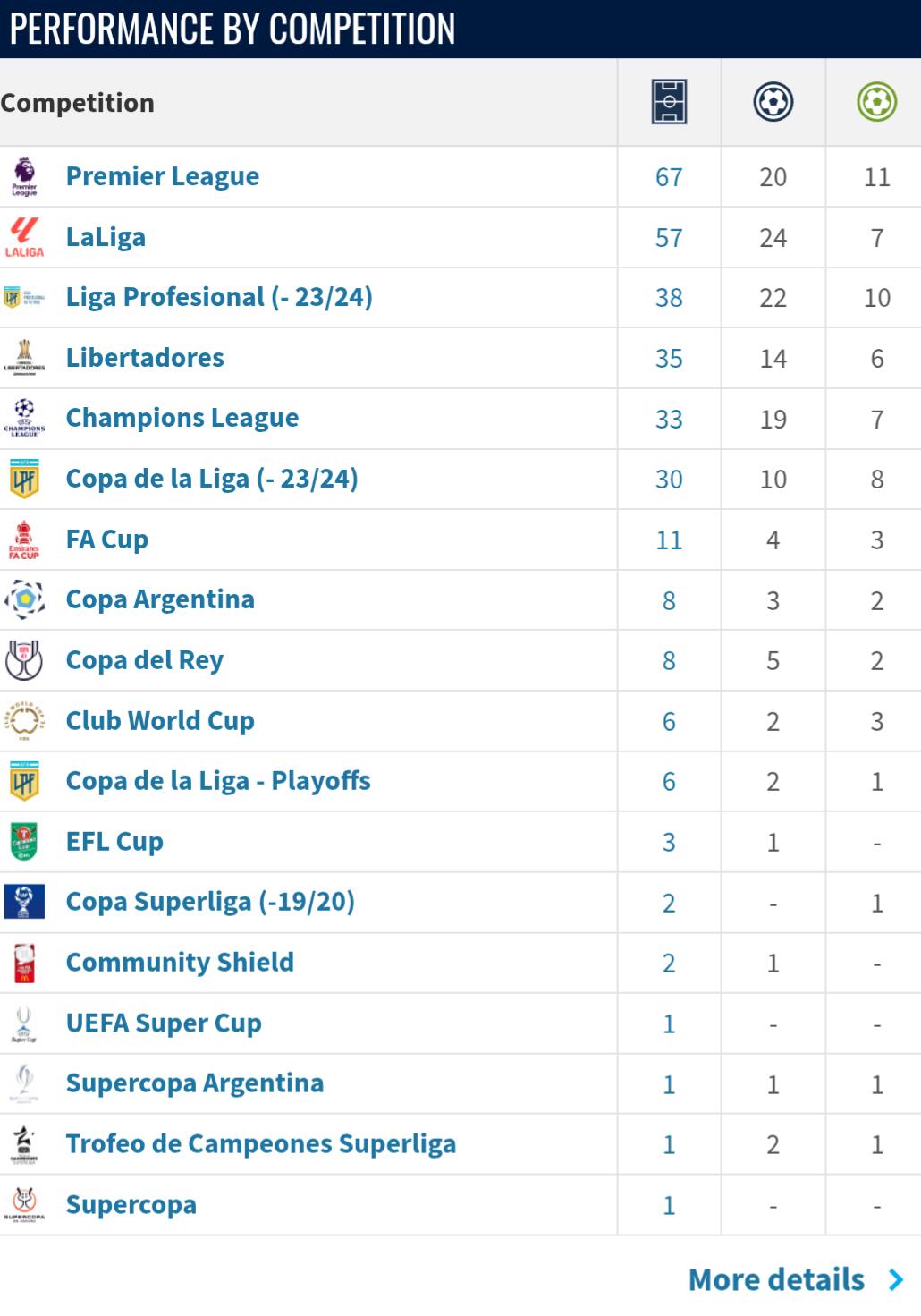This screenshot has height=1316, width=921.
Task: Click the appearances pitch icon header
Action: pos(669,101)
